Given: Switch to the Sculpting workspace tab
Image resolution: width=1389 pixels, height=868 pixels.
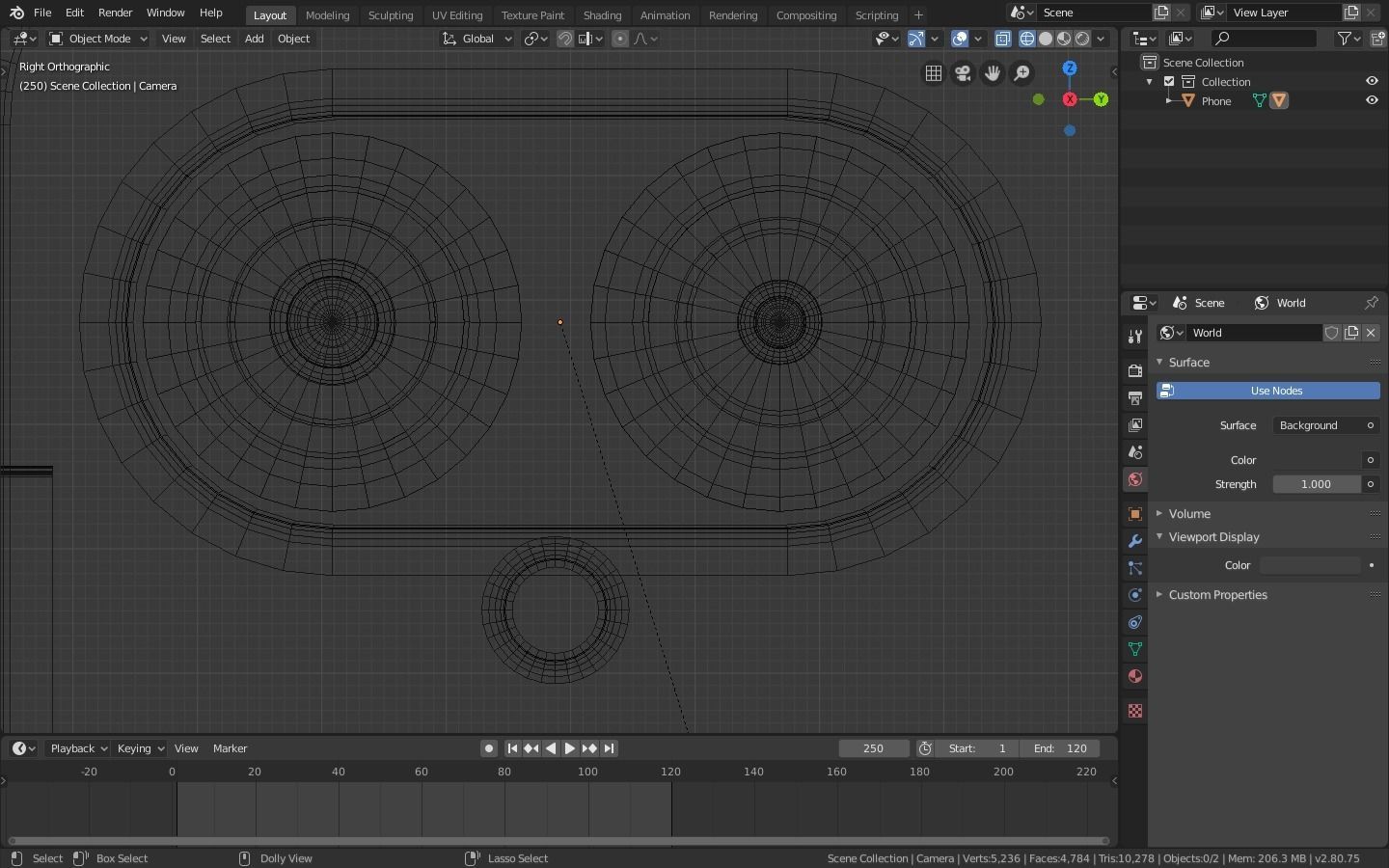Looking at the screenshot, I should (x=390, y=15).
